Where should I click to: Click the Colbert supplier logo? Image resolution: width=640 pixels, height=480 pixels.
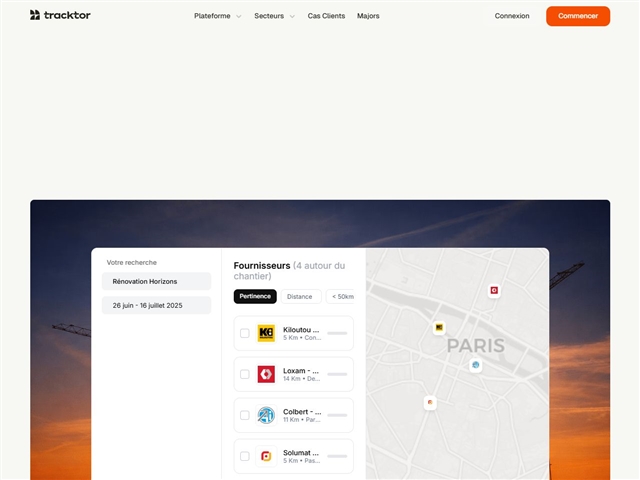coord(266,415)
